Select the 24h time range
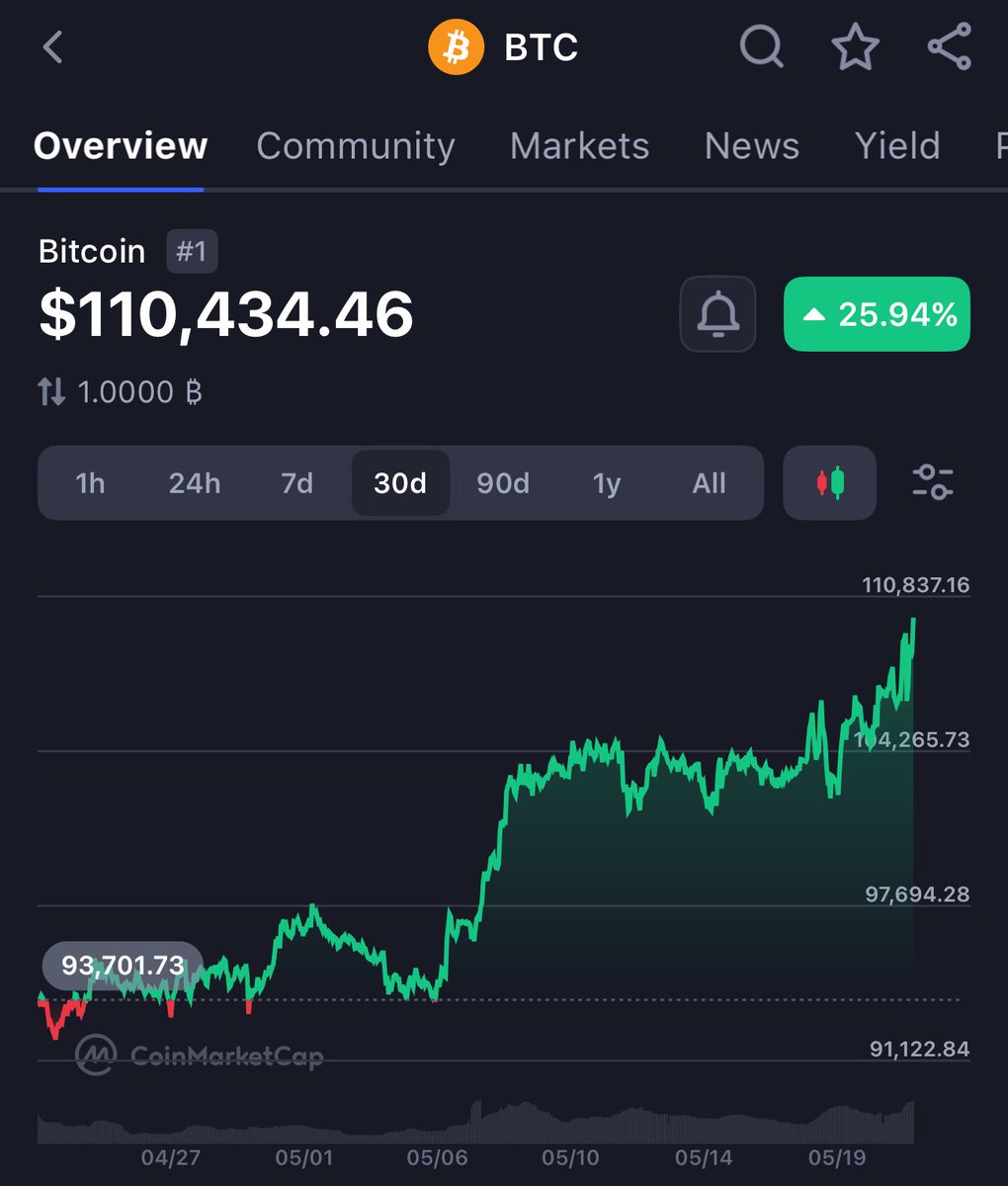This screenshot has width=1008, height=1186. click(195, 483)
